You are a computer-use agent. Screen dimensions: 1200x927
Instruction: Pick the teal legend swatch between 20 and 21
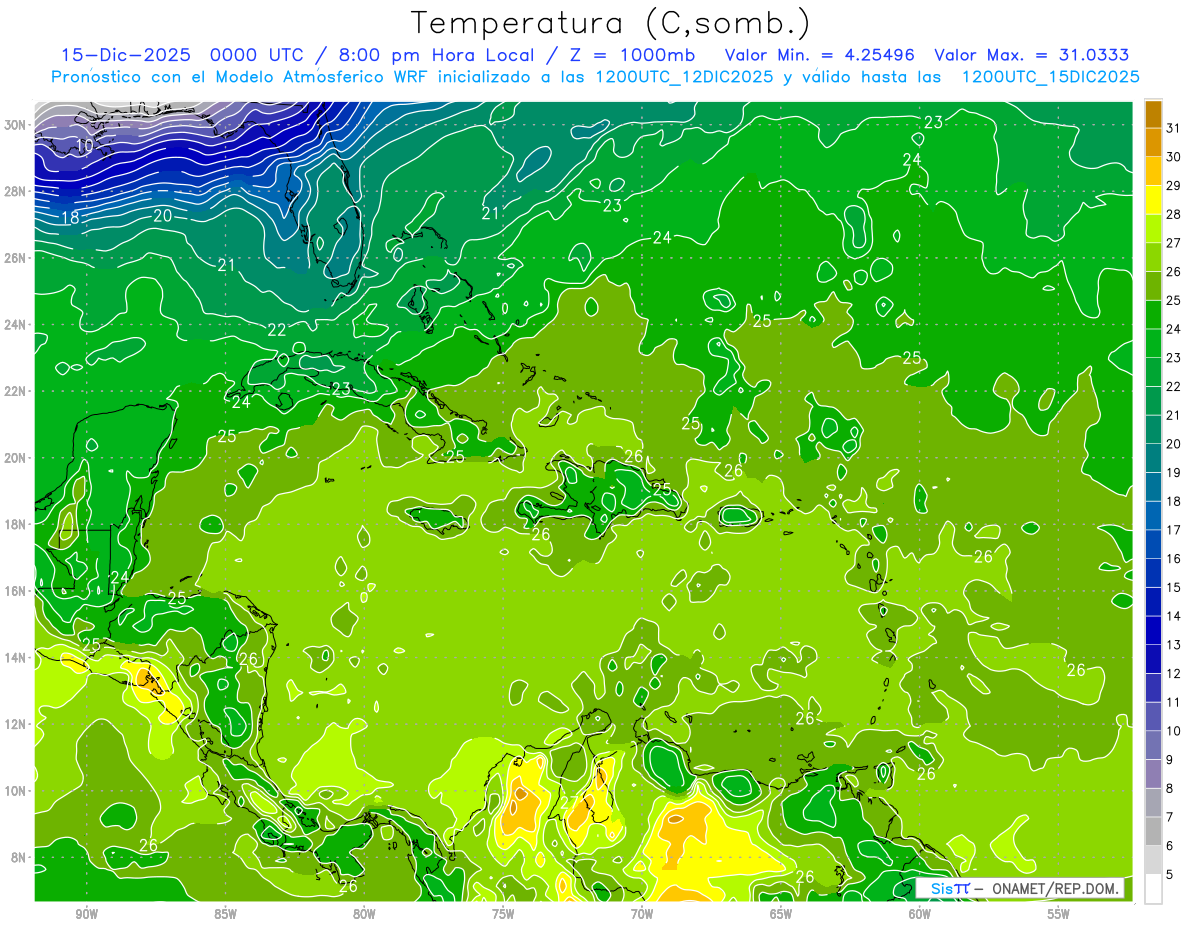[1153, 429]
